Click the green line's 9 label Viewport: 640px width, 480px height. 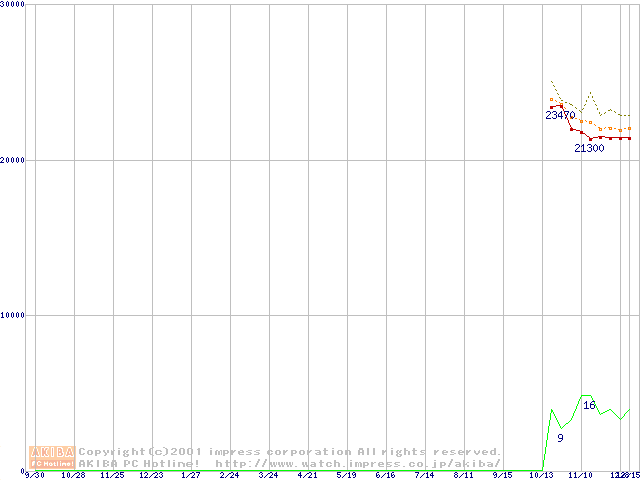pyautogui.click(x=560, y=438)
